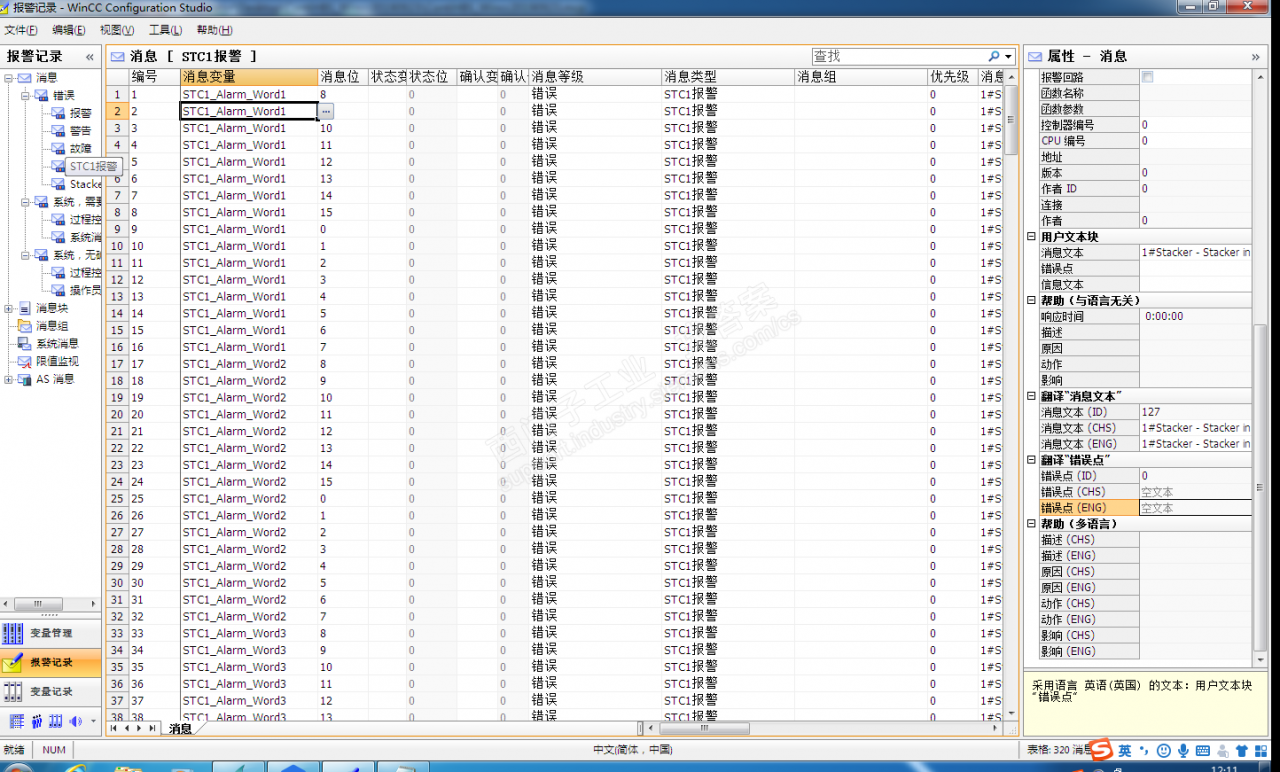Screen dimensions: 1280x772
Task: Select the 系统消息 icon in tree
Action: 24,344
